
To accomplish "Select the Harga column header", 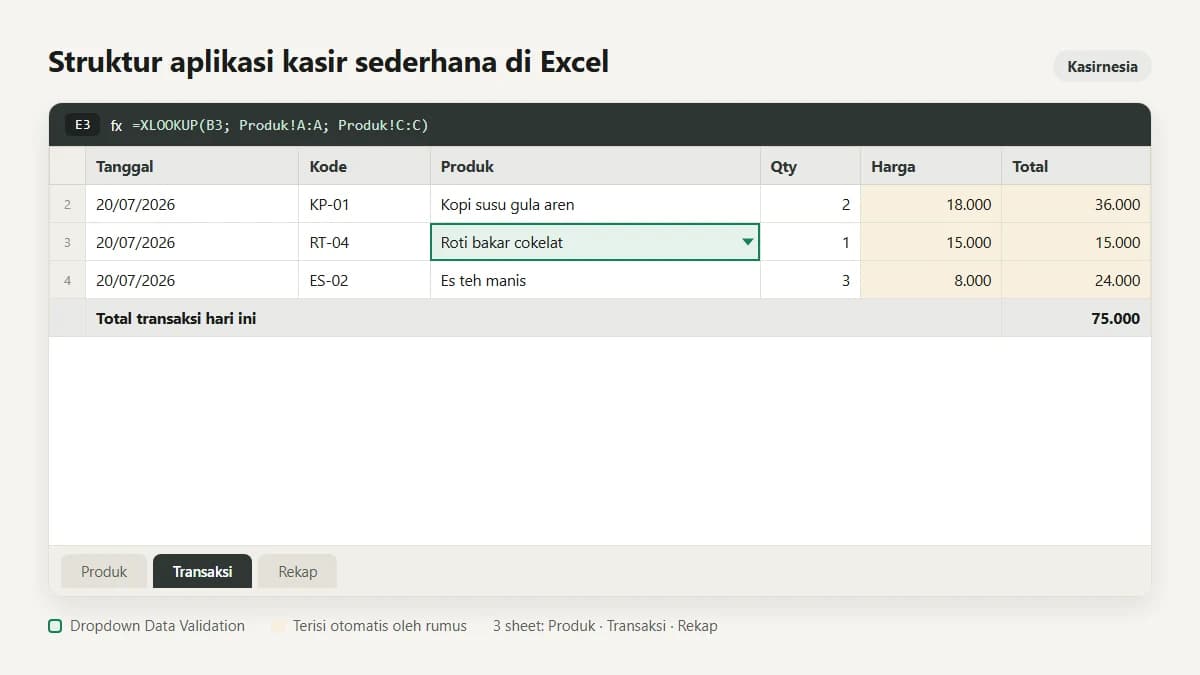I will [x=931, y=166].
